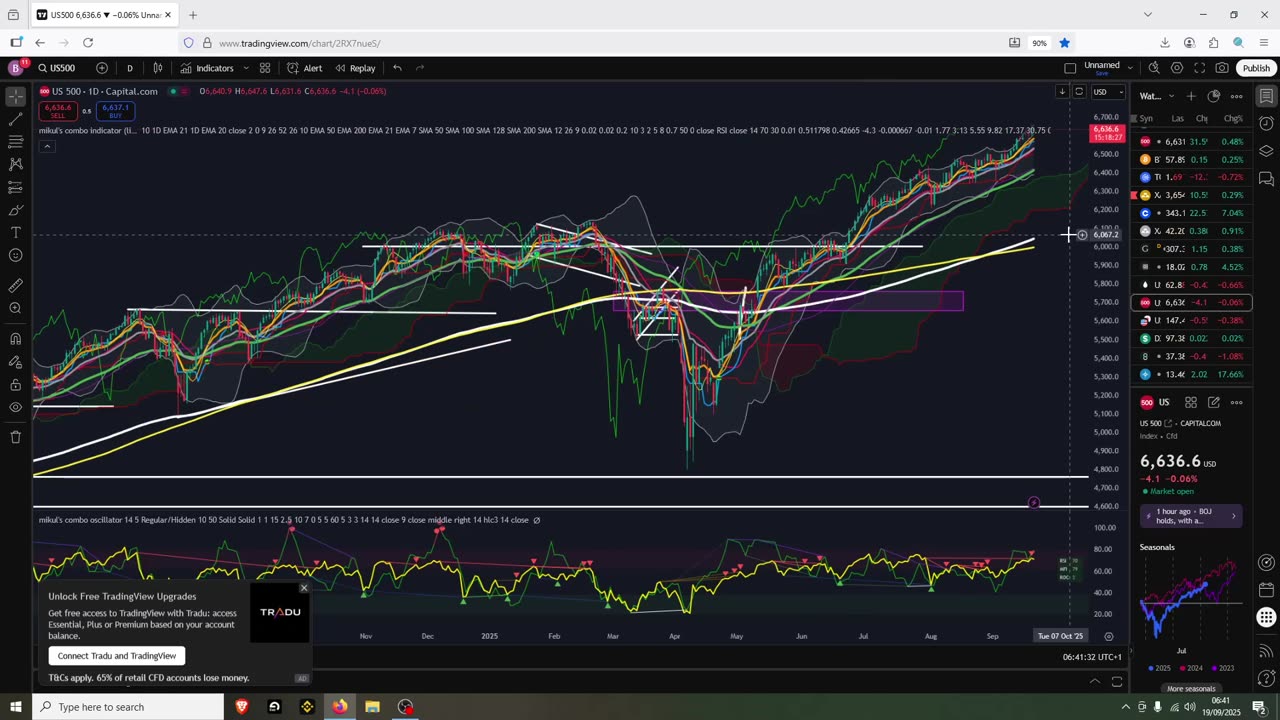The image size is (1280, 720).
Task: Select watchlist row with 7.04% change
Action: (1193, 213)
